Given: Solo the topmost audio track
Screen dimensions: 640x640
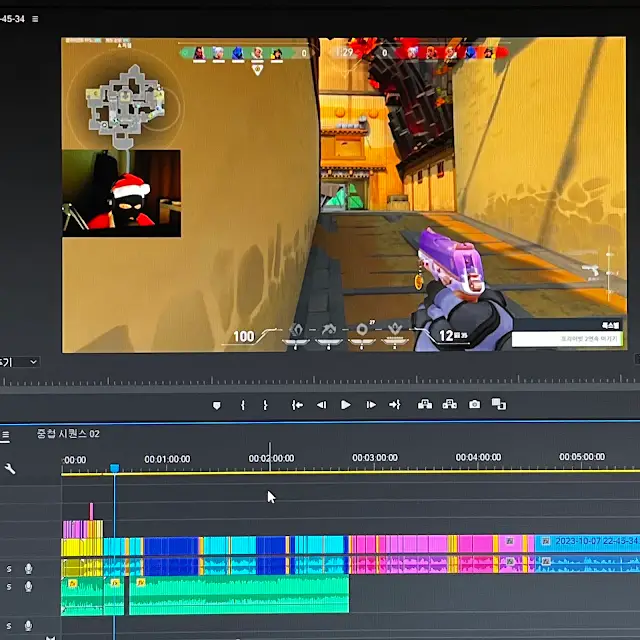Looking at the screenshot, I should coord(9,568).
